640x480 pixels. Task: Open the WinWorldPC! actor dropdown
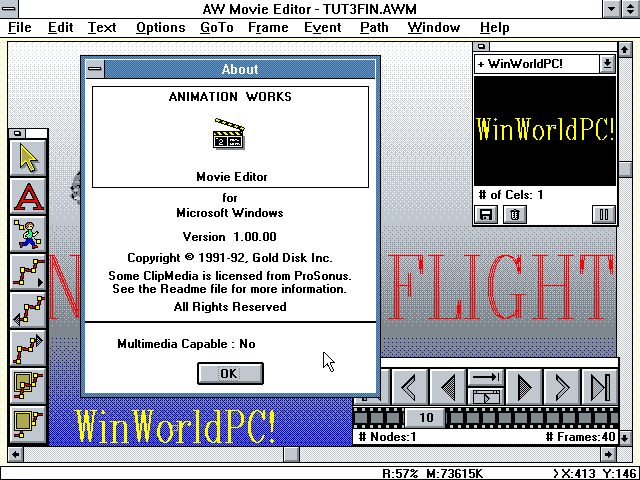(607, 64)
